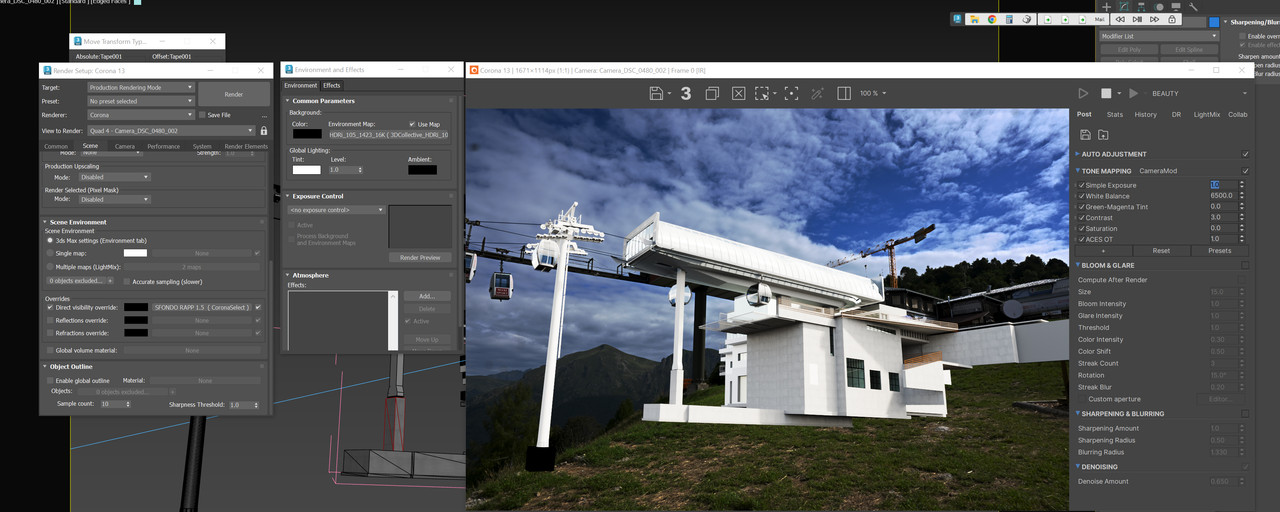Open the Display command panel tab
Image resolution: width=1280 pixels, height=512 pixels.
coord(1176,6)
